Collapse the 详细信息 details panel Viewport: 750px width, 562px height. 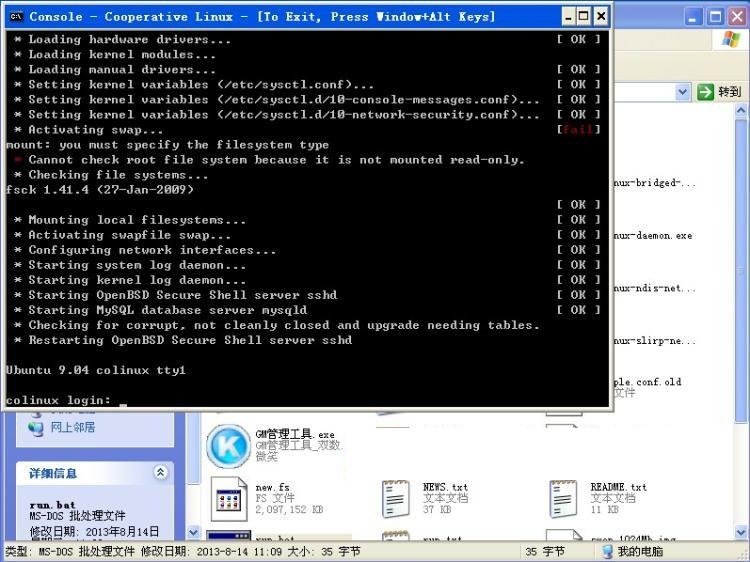coord(161,473)
